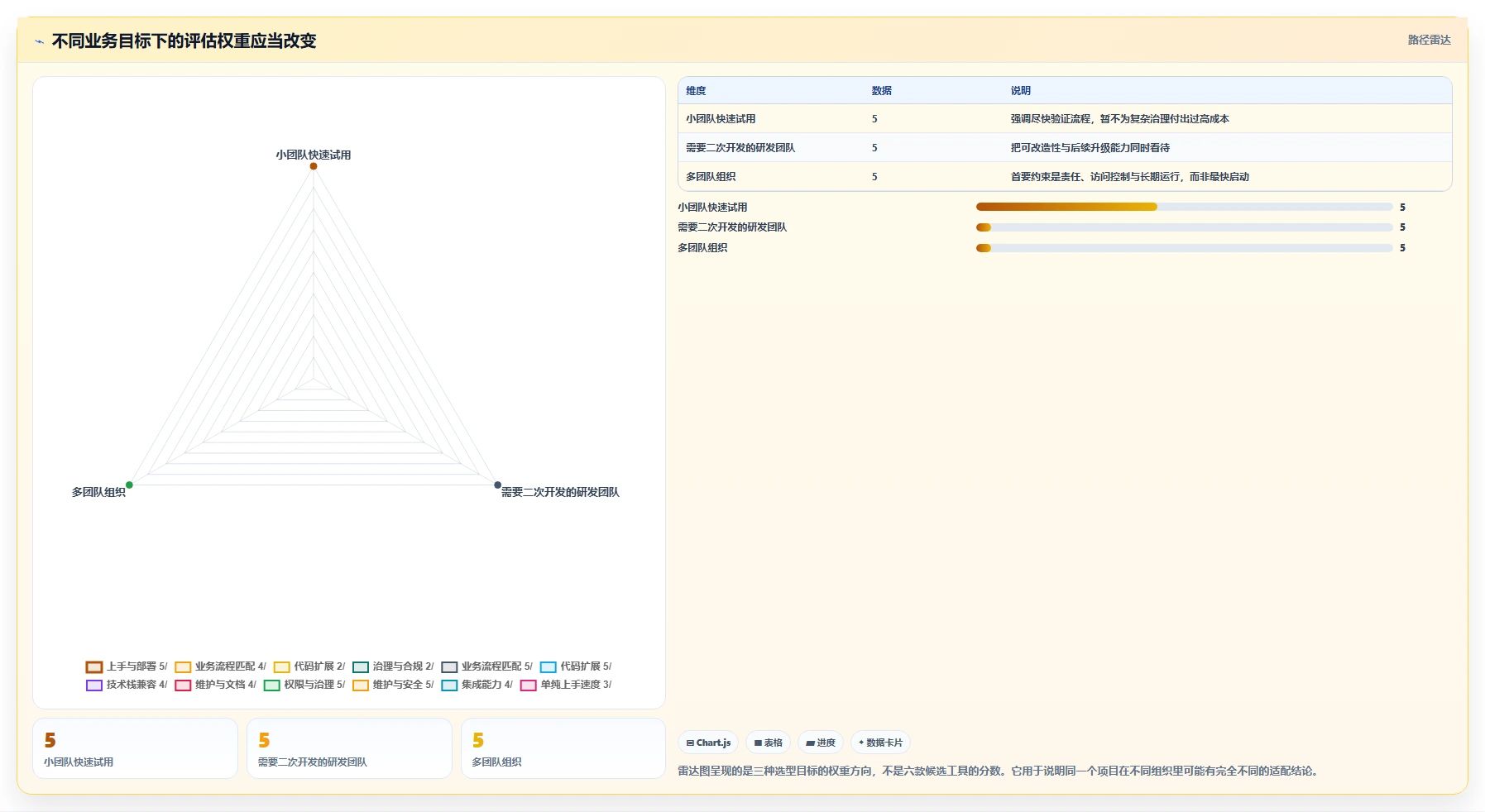Toggle 上手与部署 5/ legend item
Screen dimensions: 1485x812
(x=127, y=666)
